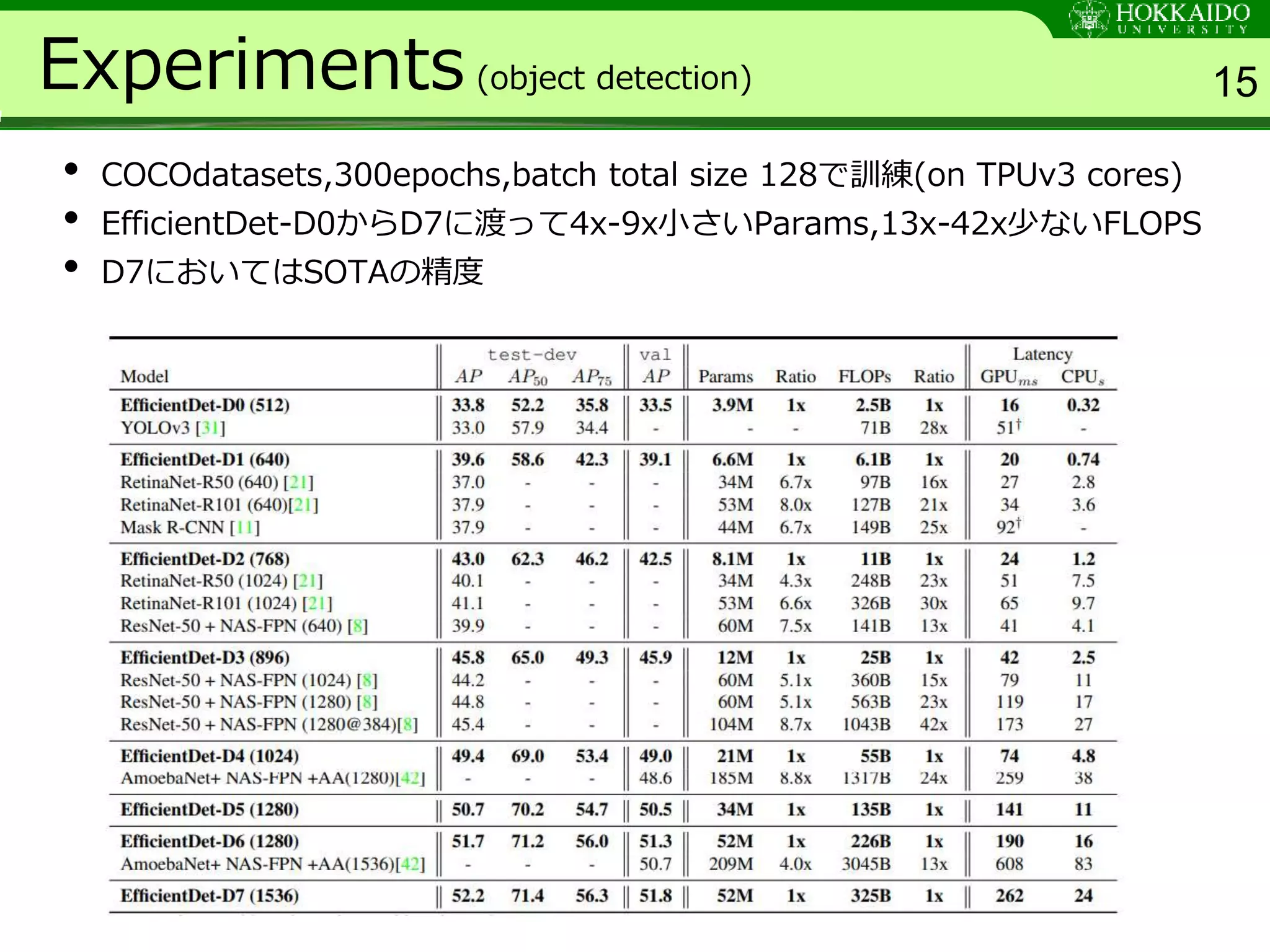Screen dimensions: 1270x952
Task: Click the 'Model' column header
Action: (x=144, y=376)
